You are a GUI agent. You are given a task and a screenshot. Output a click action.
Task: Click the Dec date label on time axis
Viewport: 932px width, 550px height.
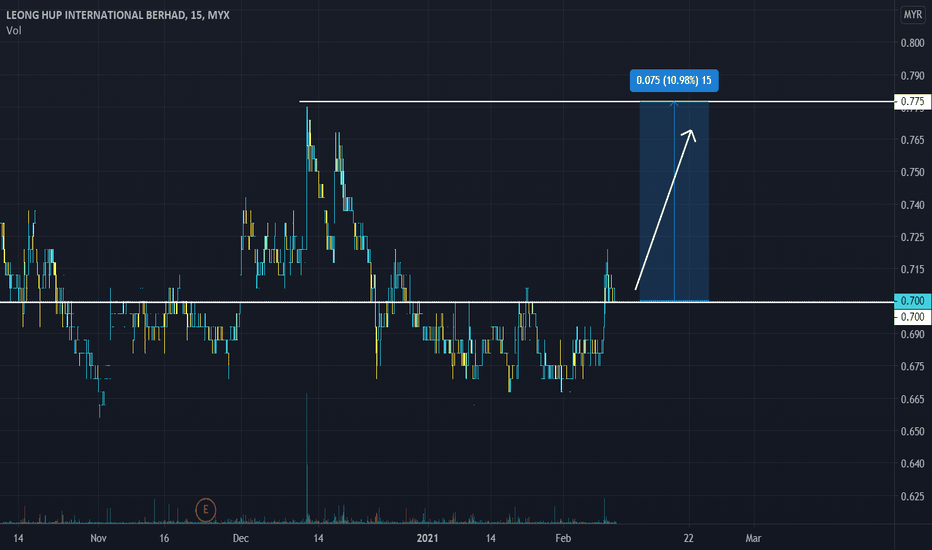(x=241, y=538)
